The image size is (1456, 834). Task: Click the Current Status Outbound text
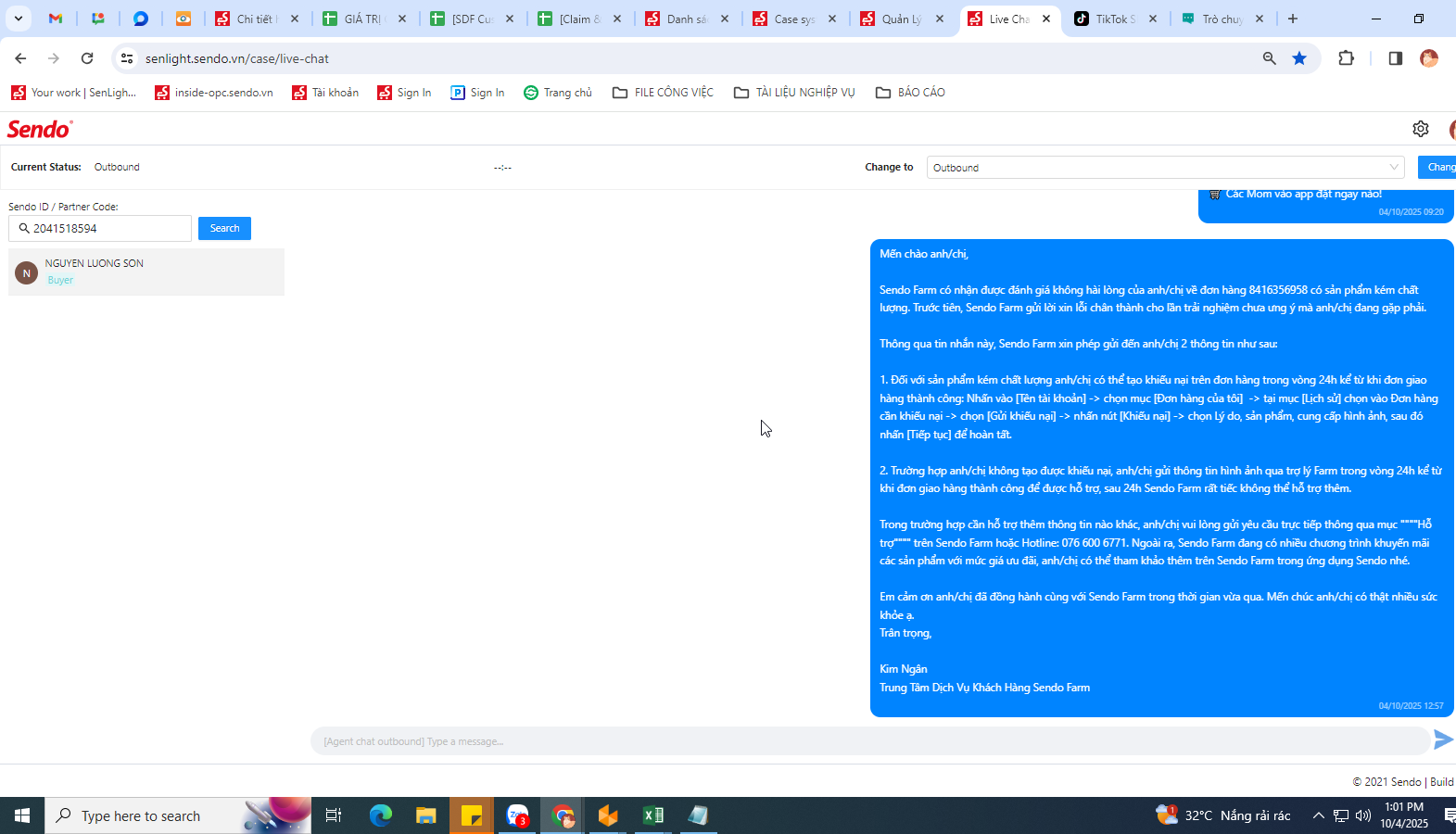point(117,167)
